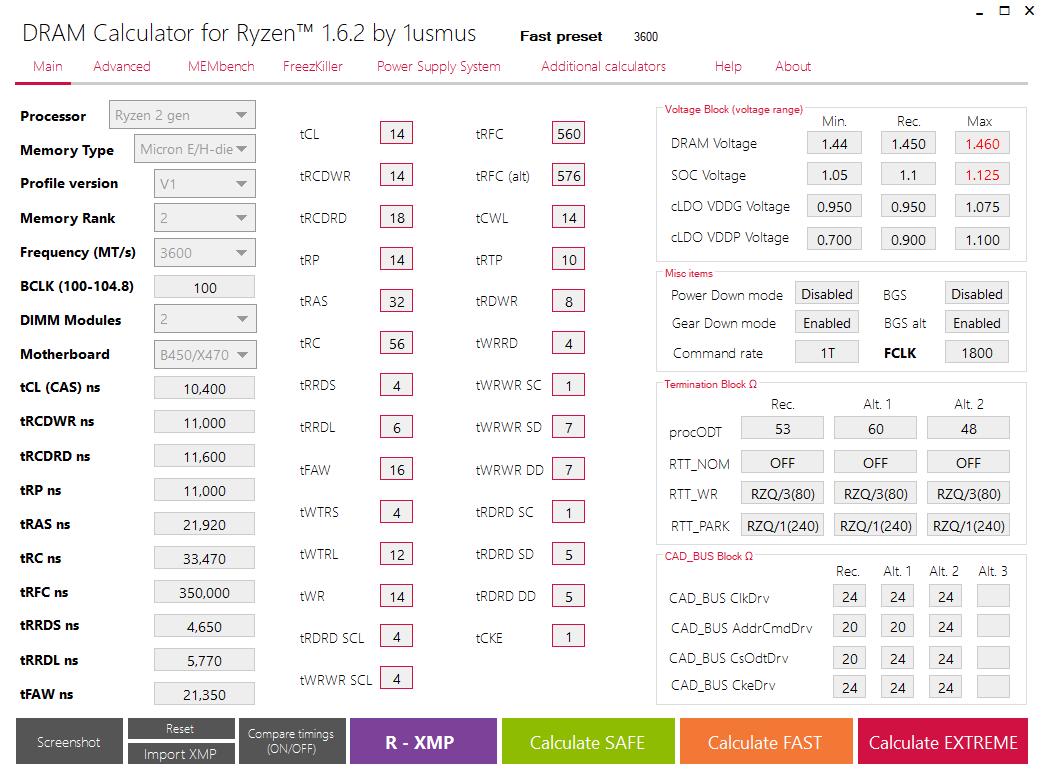Screen dimensions: 1041x781
Task: Open the Frequency (MT/s) dropdown
Action: (204, 252)
